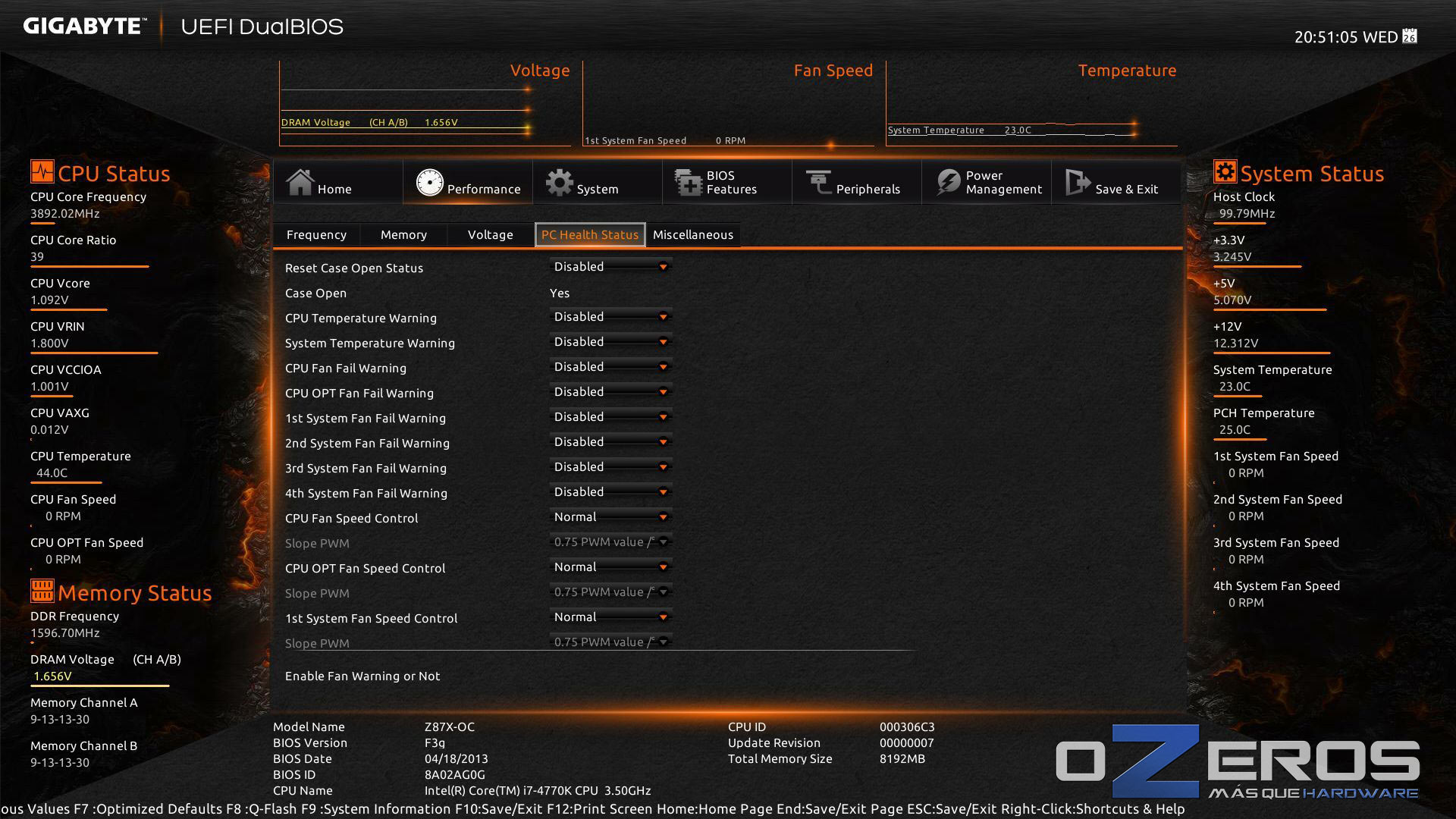Screen dimensions: 1456x819
Task: Open the BIOS Features menu label
Action: coord(732,183)
